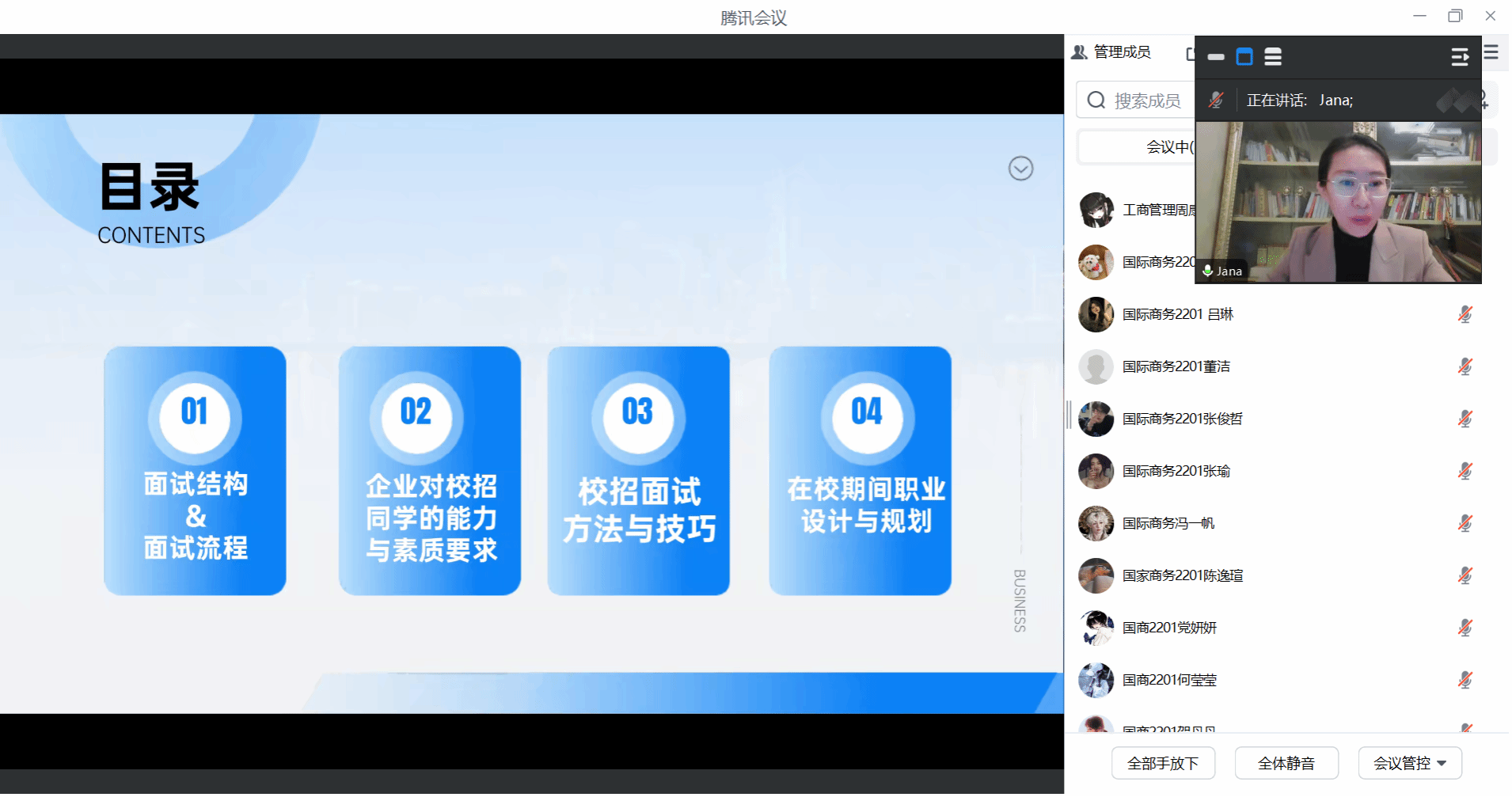Click Jana's video thumbnail
Screen dimensions: 1512x797
[1338, 203]
